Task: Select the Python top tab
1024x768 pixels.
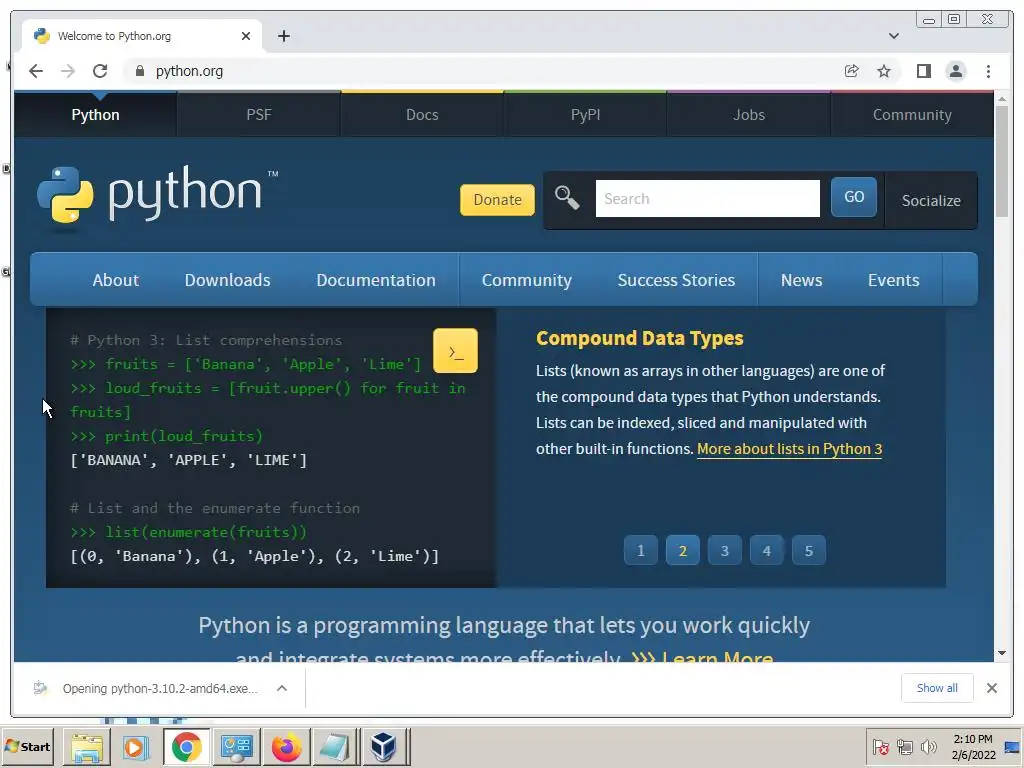Action: coord(95,115)
